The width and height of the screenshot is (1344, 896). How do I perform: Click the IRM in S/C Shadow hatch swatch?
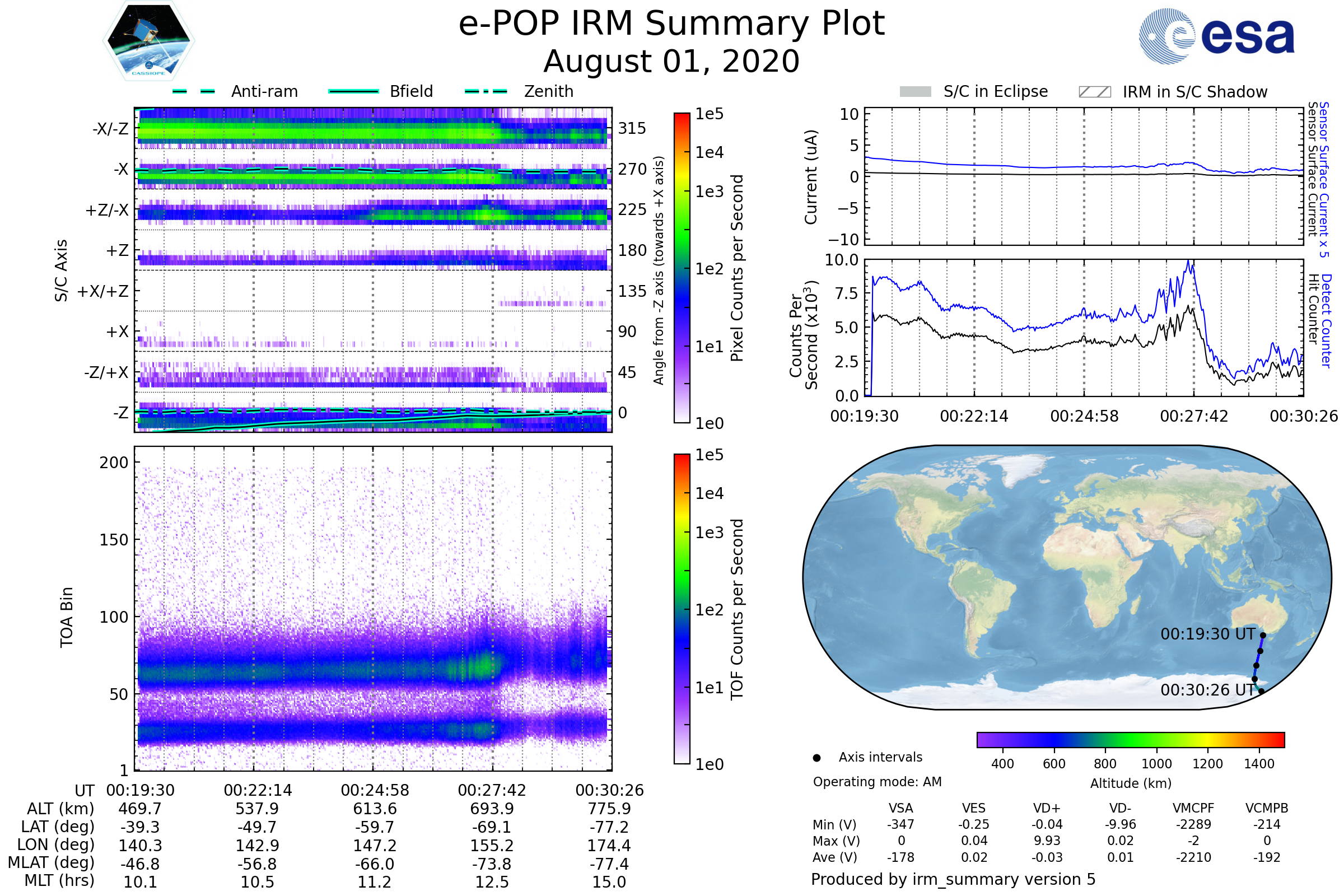(x=1095, y=92)
